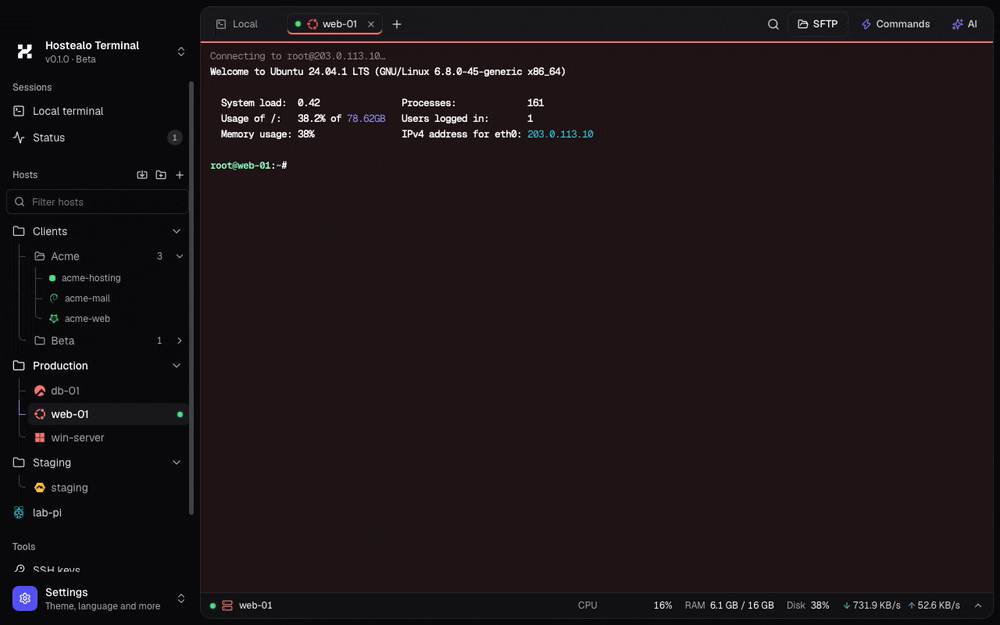This screenshot has width=1000, height=625.
Task: Collapse the Production folder chevron
Action: click(x=177, y=366)
